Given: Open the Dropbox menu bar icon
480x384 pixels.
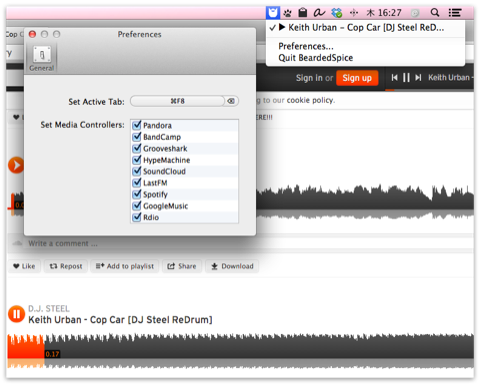Looking at the screenshot, I should click(337, 13).
